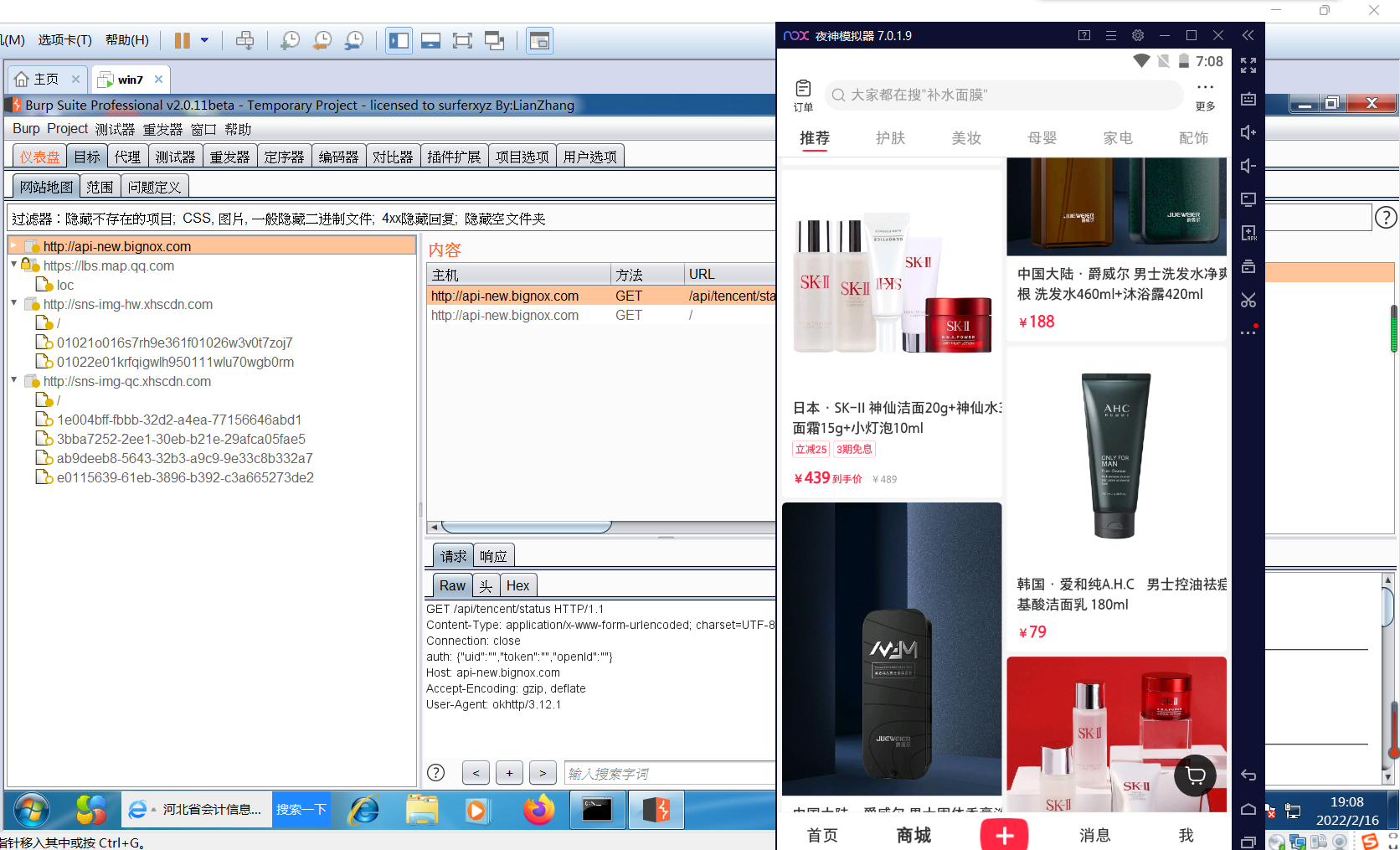The width and height of the screenshot is (1400, 850).
Task: Open the pause button dropdown arrow
Action: pos(204,40)
